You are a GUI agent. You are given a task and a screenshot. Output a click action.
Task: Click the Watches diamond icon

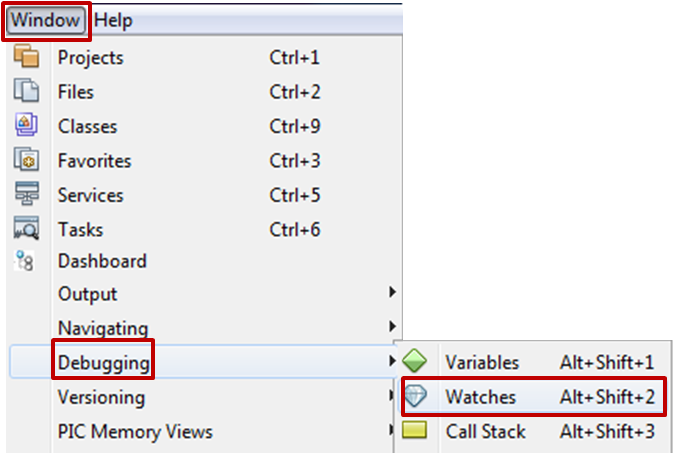[415, 397]
